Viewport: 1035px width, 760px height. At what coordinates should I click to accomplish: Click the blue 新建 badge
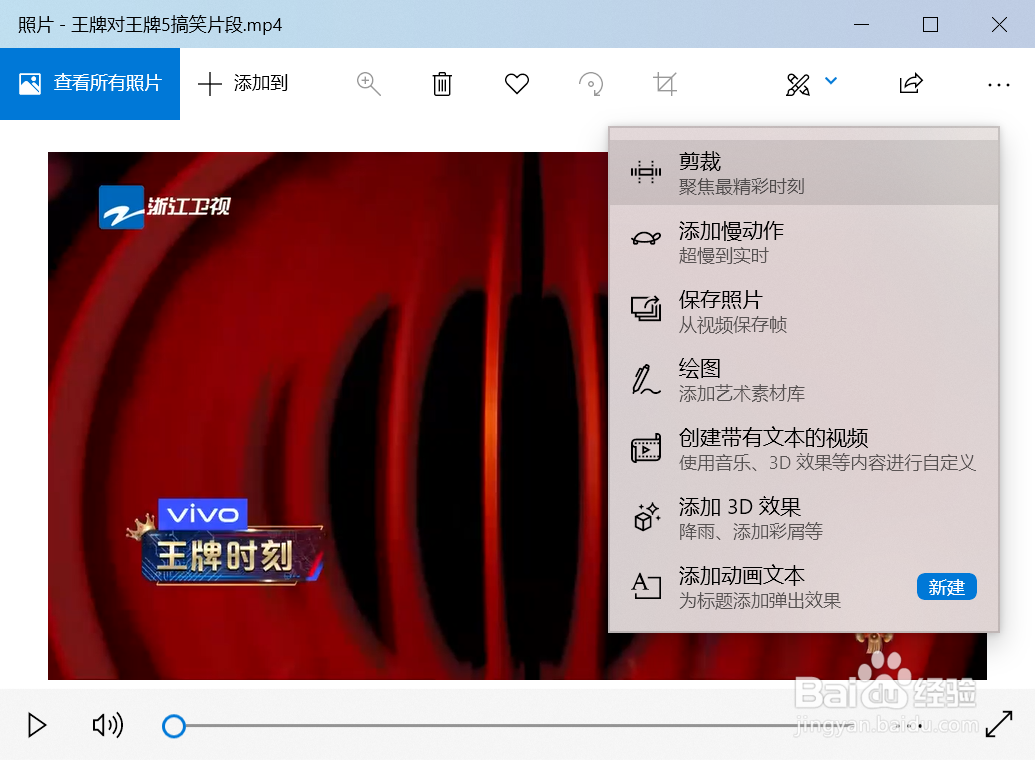(947, 587)
